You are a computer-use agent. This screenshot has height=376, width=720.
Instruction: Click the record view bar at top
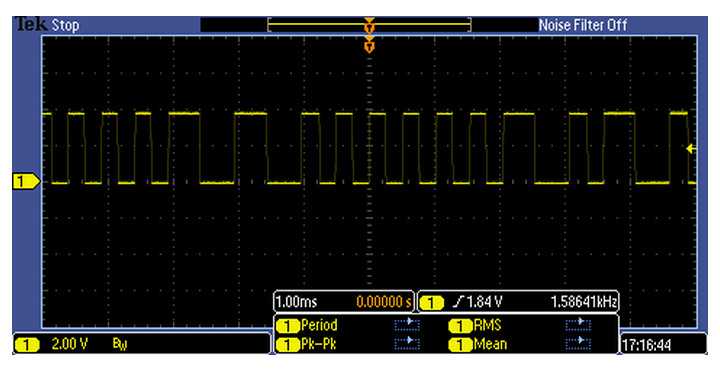(x=369, y=25)
